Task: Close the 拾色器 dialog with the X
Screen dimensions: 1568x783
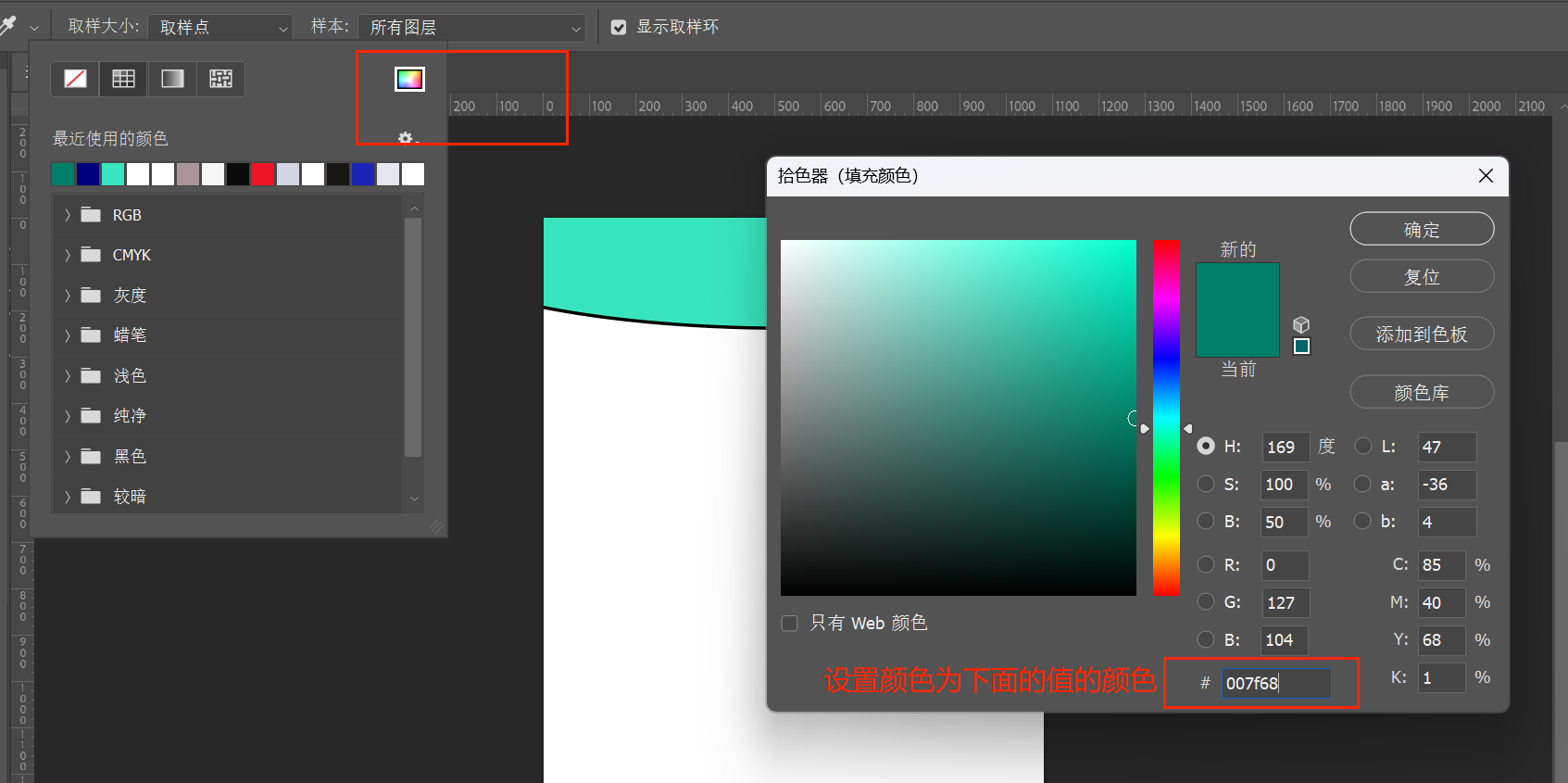Action: 1486,175
